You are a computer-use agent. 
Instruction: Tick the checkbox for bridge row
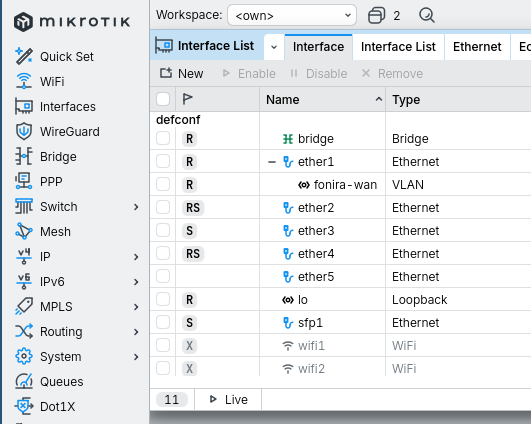click(163, 139)
